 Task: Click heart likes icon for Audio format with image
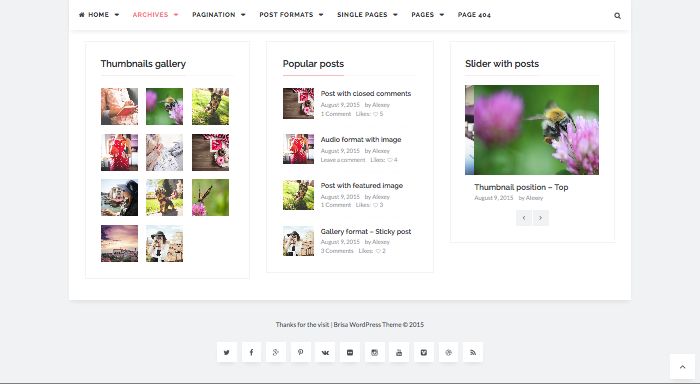(x=390, y=160)
